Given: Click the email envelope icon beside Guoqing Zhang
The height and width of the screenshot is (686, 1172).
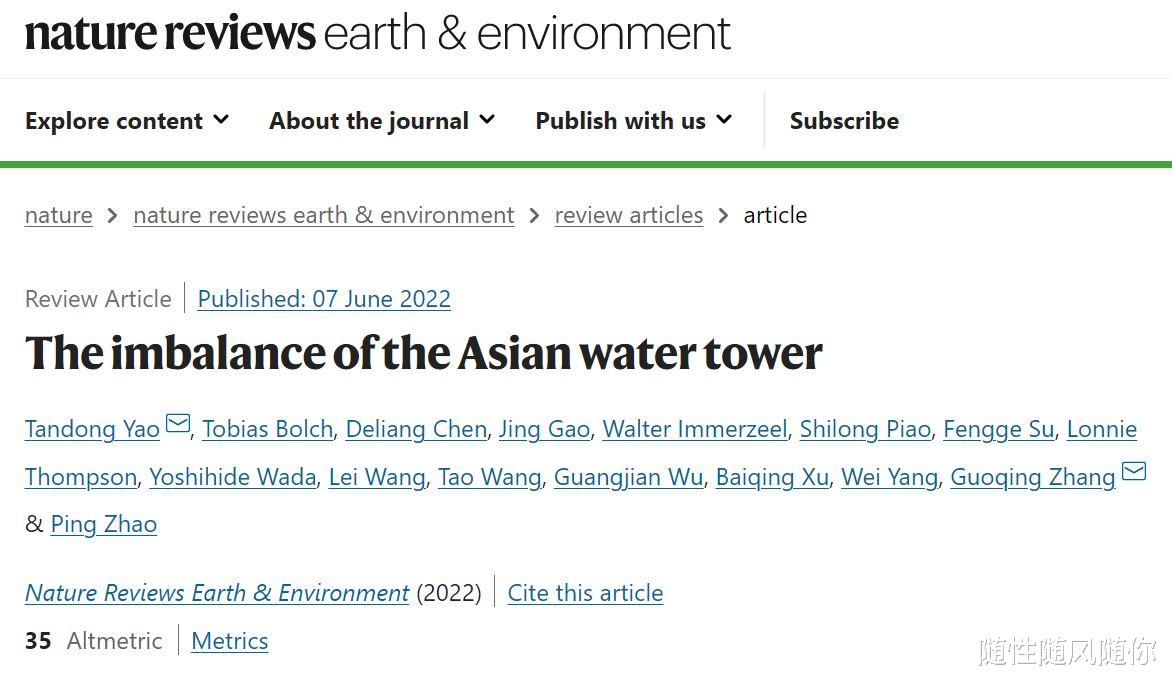Looking at the screenshot, I should coord(1134,472).
